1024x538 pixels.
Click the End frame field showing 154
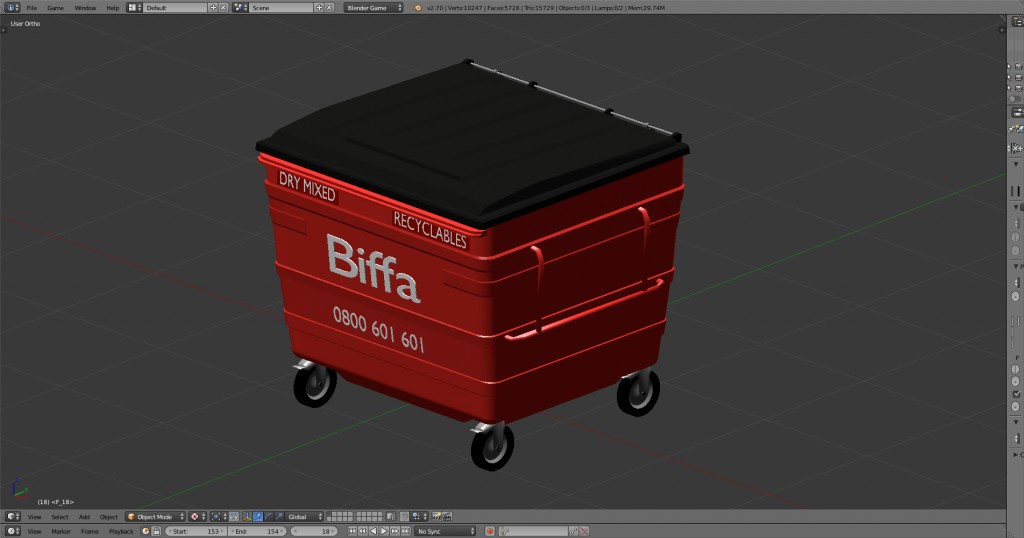256,531
